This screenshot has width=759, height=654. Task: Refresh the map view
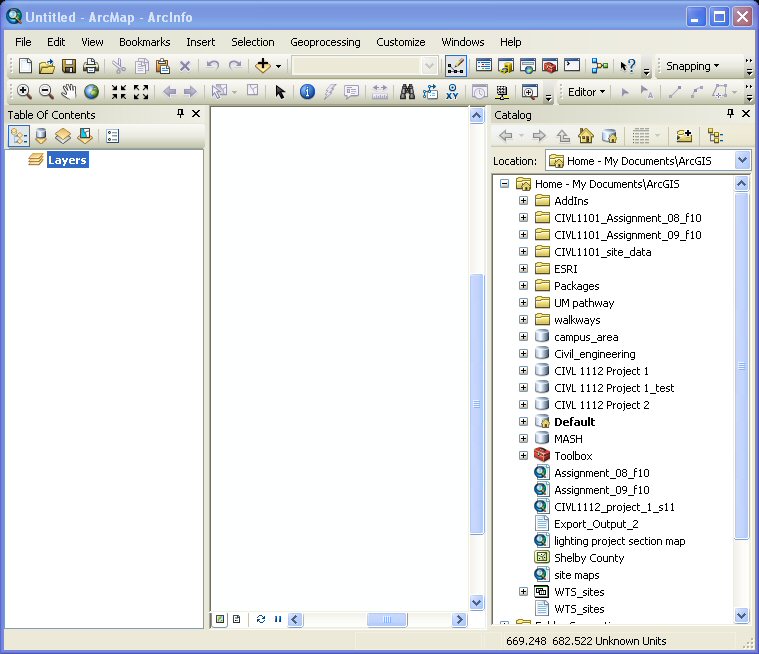coord(261,619)
